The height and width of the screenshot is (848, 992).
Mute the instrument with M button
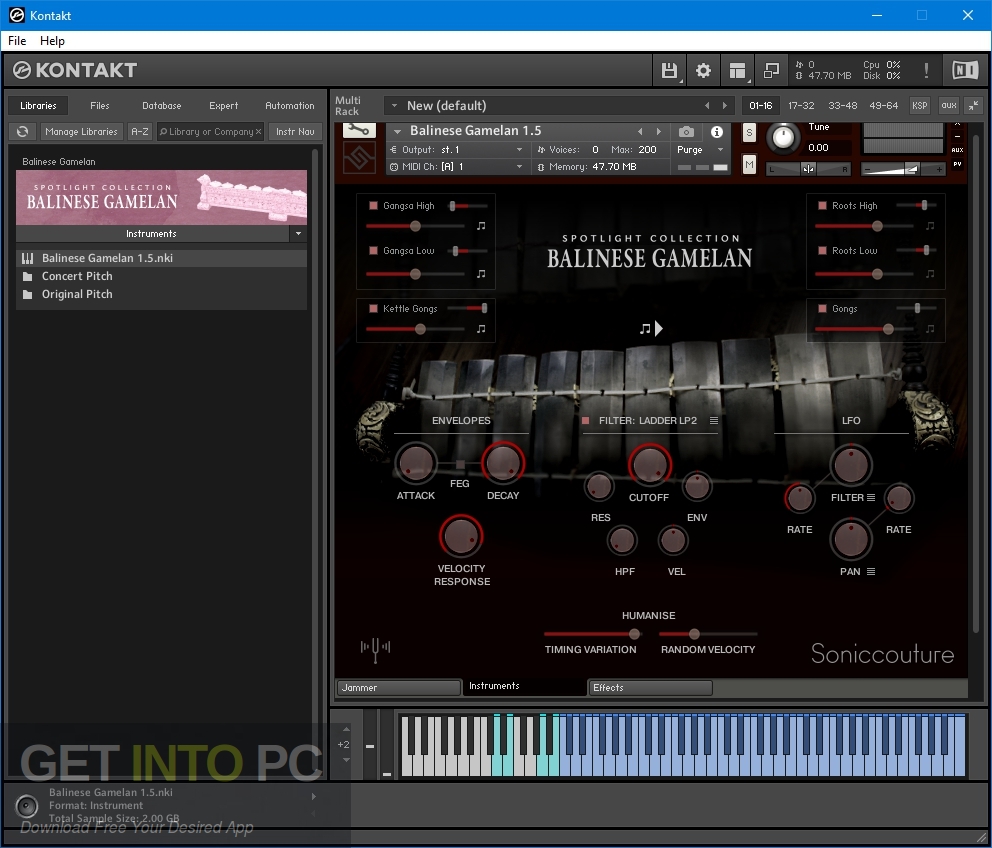pyautogui.click(x=749, y=165)
